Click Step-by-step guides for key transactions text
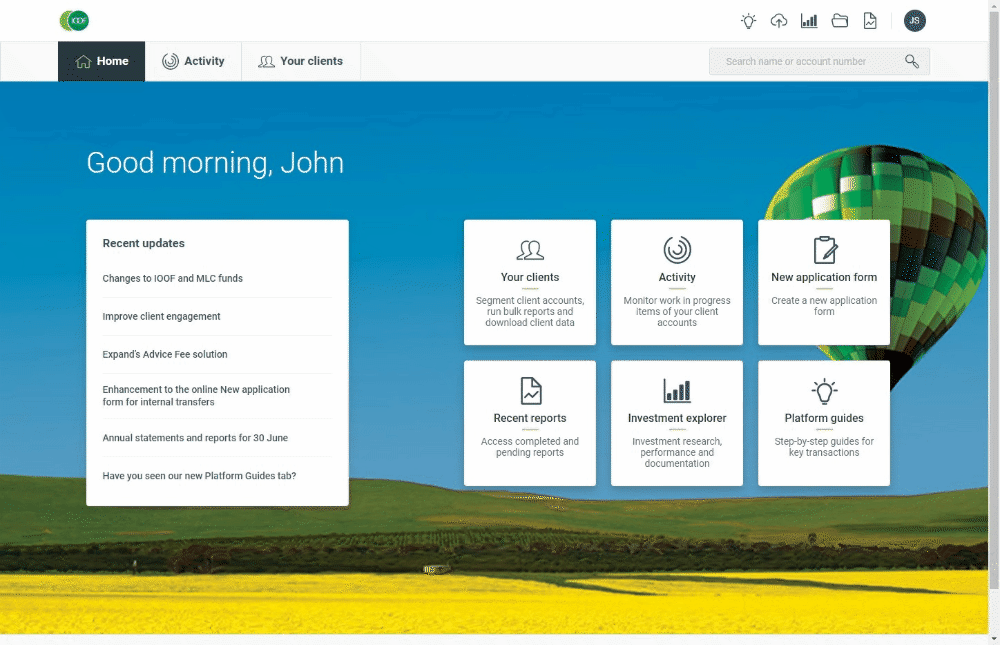 click(824, 447)
